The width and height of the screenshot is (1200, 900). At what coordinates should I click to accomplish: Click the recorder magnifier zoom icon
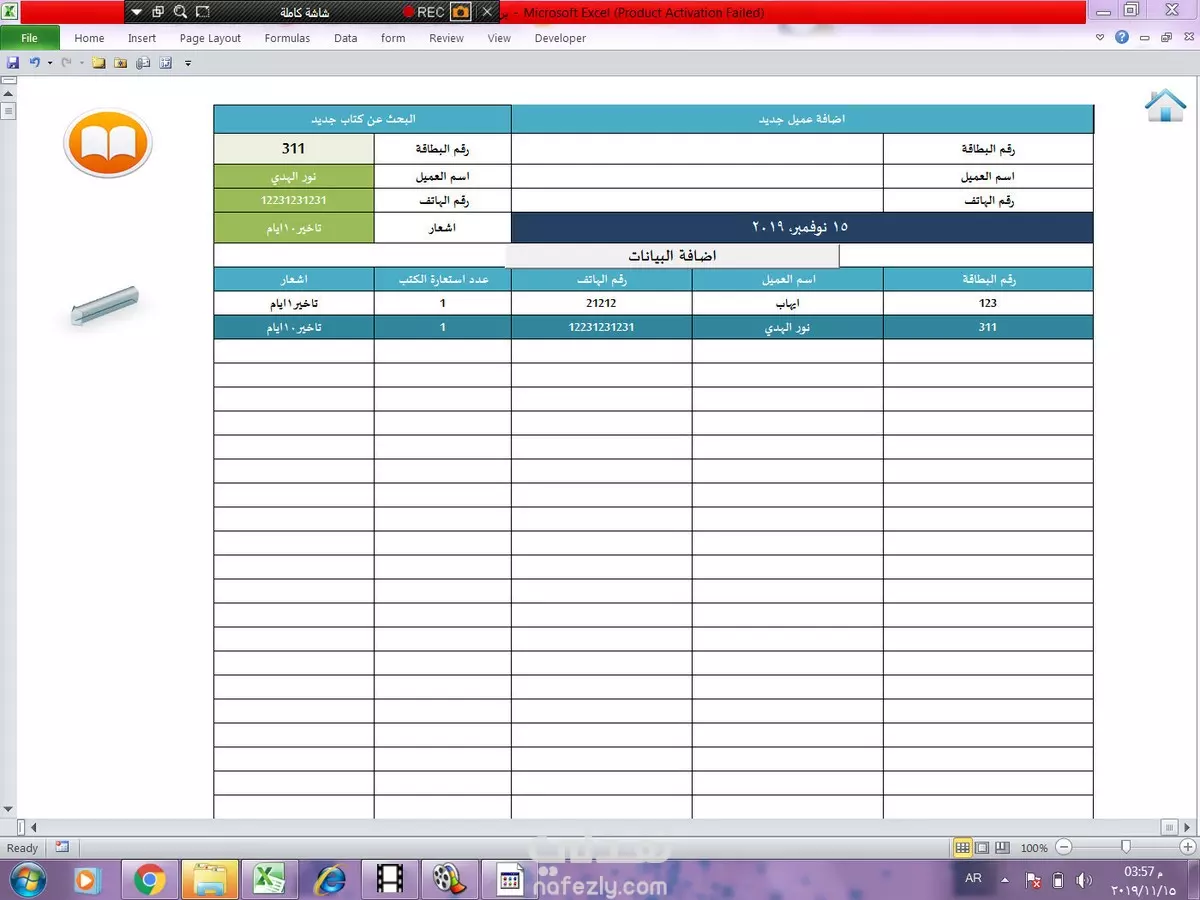180,12
